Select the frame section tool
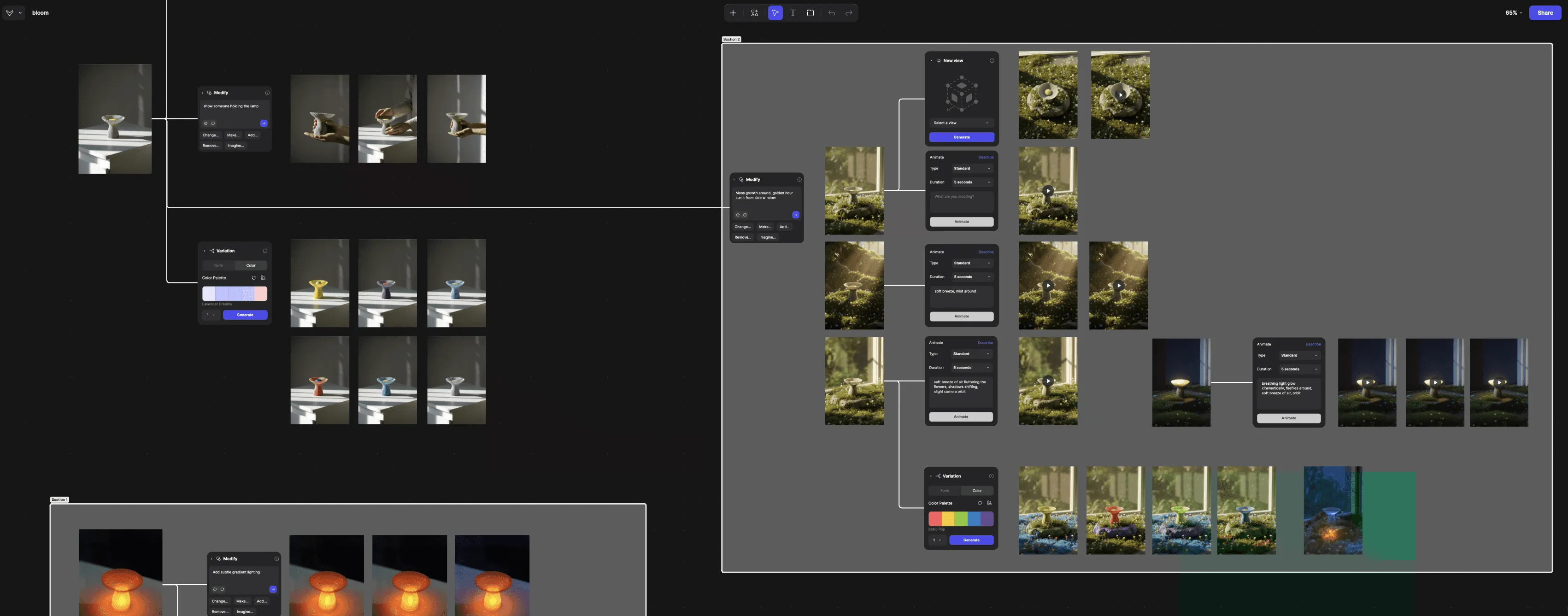1568x616 pixels. point(810,13)
